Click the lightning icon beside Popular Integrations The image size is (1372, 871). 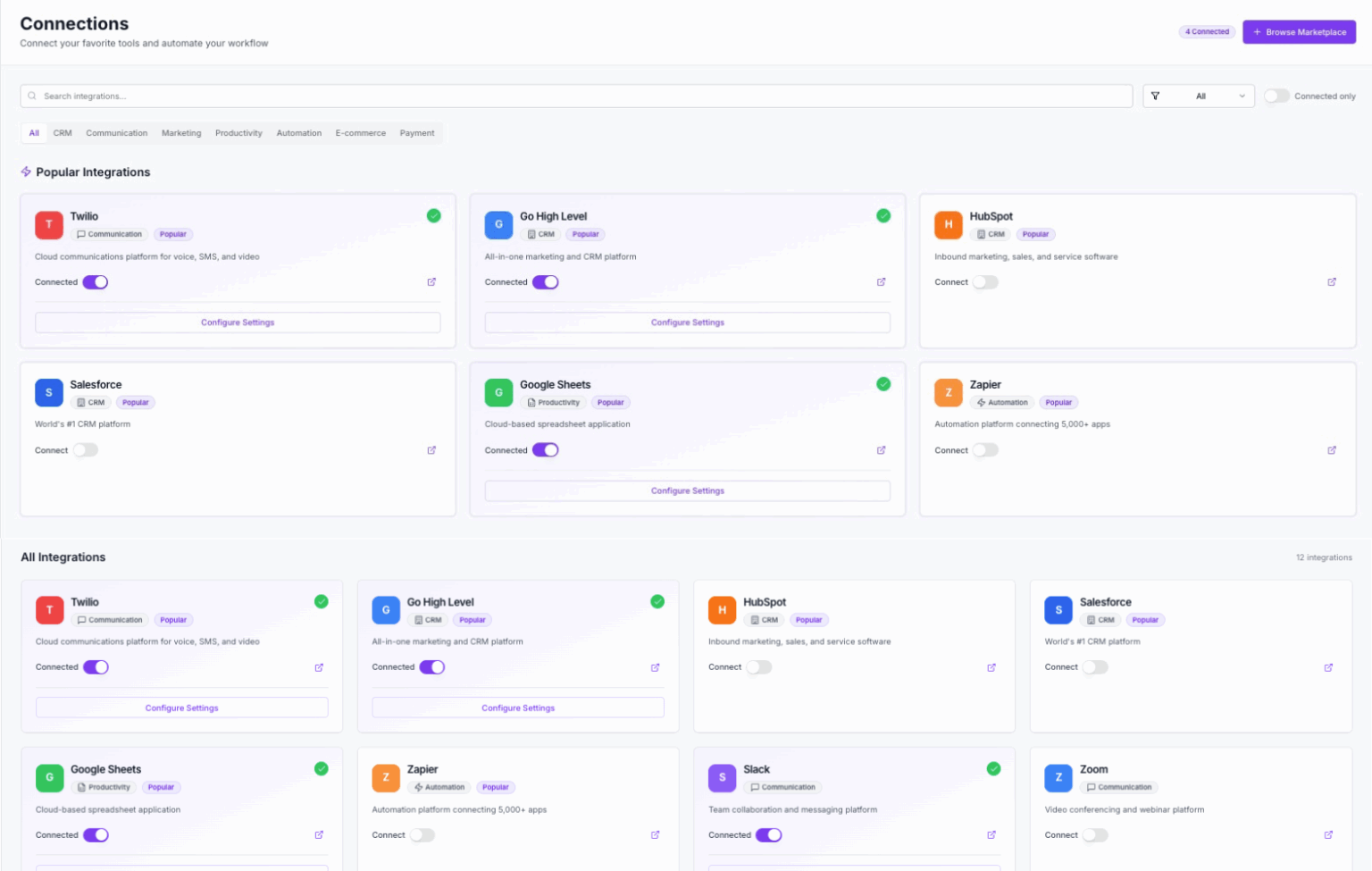coord(26,172)
